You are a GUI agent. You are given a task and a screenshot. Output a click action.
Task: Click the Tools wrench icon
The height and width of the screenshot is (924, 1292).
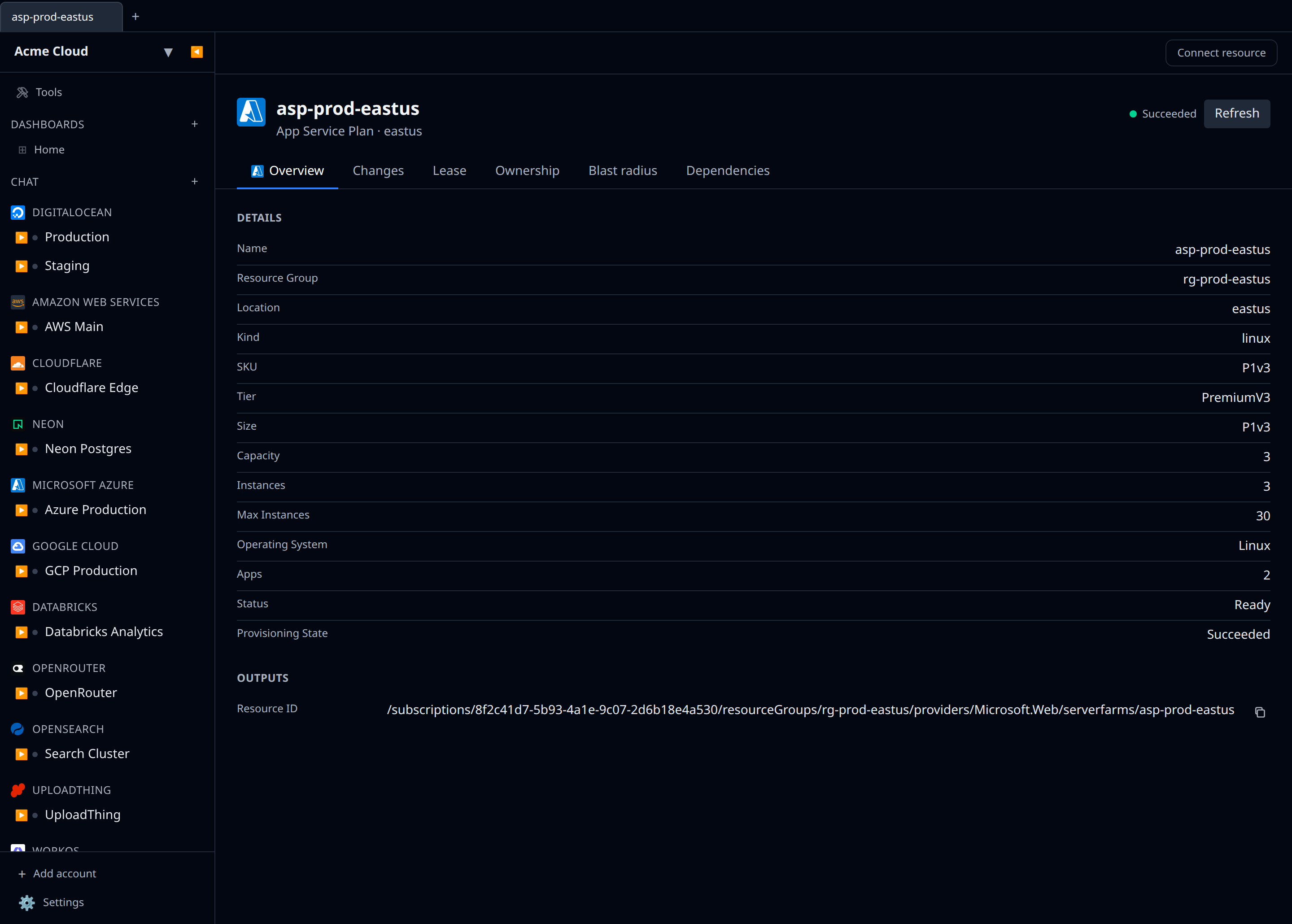click(22, 92)
